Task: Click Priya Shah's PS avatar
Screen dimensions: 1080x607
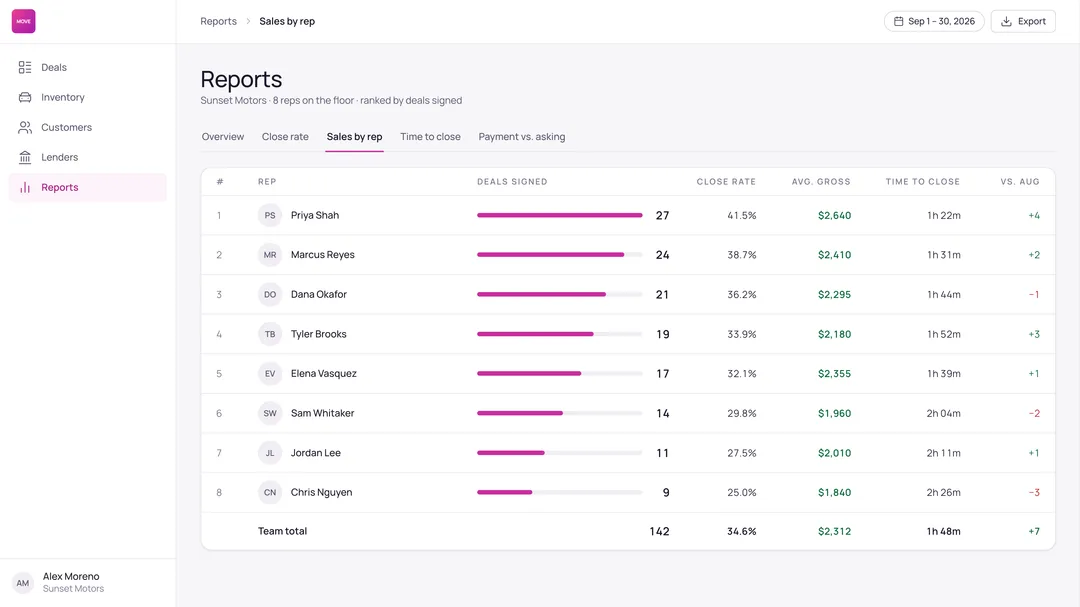Action: click(x=270, y=216)
